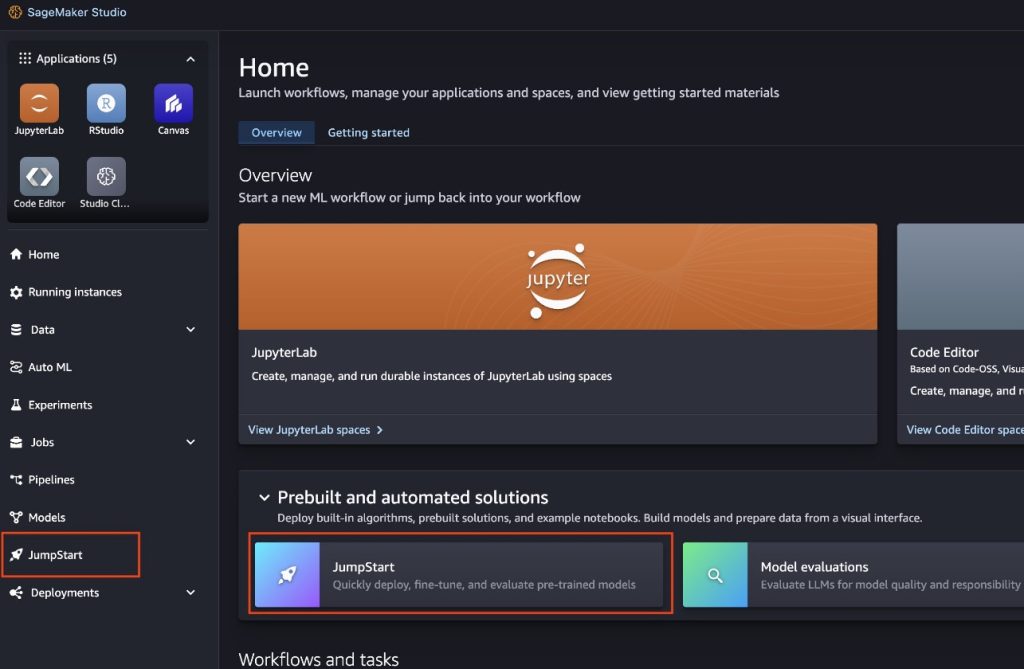1024x669 pixels.
Task: Switch to the Getting started tab
Action: point(368,133)
